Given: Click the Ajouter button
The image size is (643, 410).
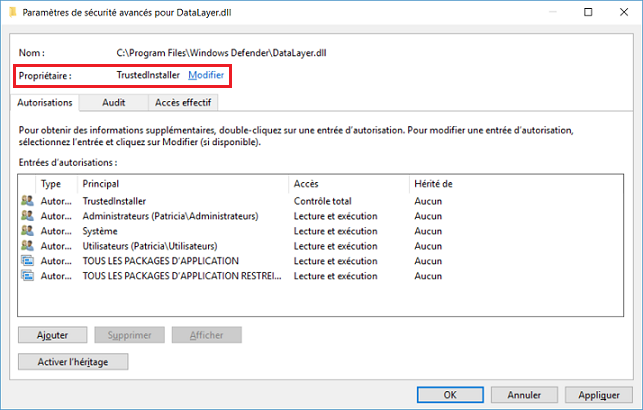Looking at the screenshot, I should point(52,335).
